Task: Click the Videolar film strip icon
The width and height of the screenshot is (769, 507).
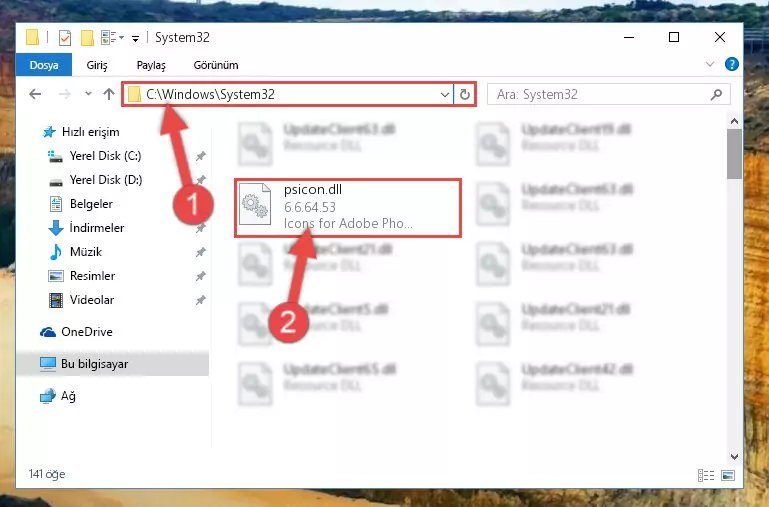Action: (x=56, y=300)
